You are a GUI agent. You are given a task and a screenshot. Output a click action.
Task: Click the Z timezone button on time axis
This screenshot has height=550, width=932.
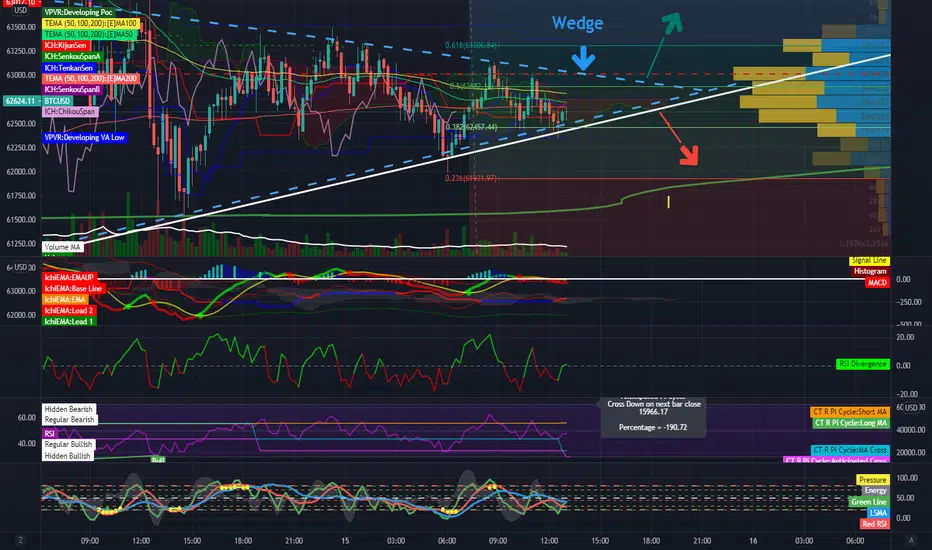[x=21, y=540]
